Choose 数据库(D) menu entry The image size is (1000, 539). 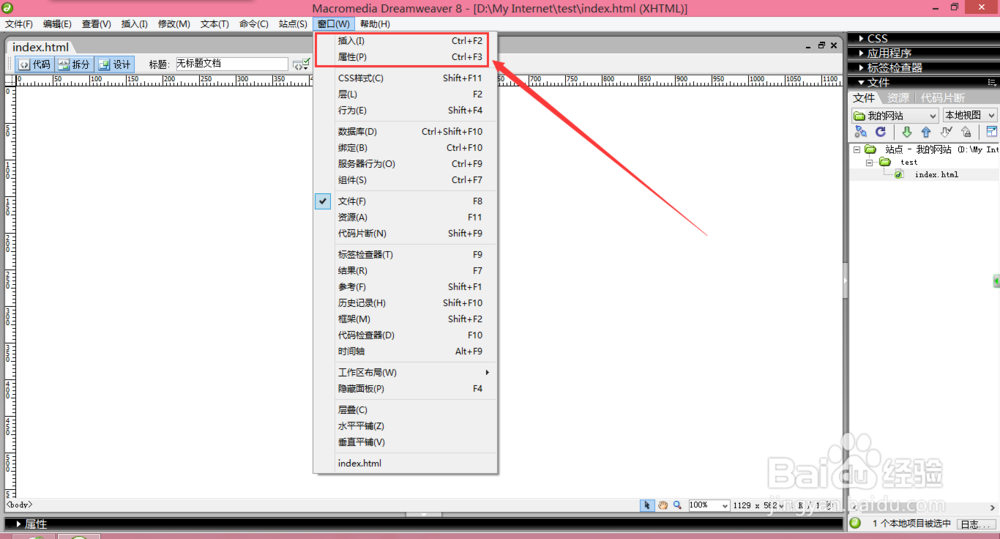pos(406,131)
